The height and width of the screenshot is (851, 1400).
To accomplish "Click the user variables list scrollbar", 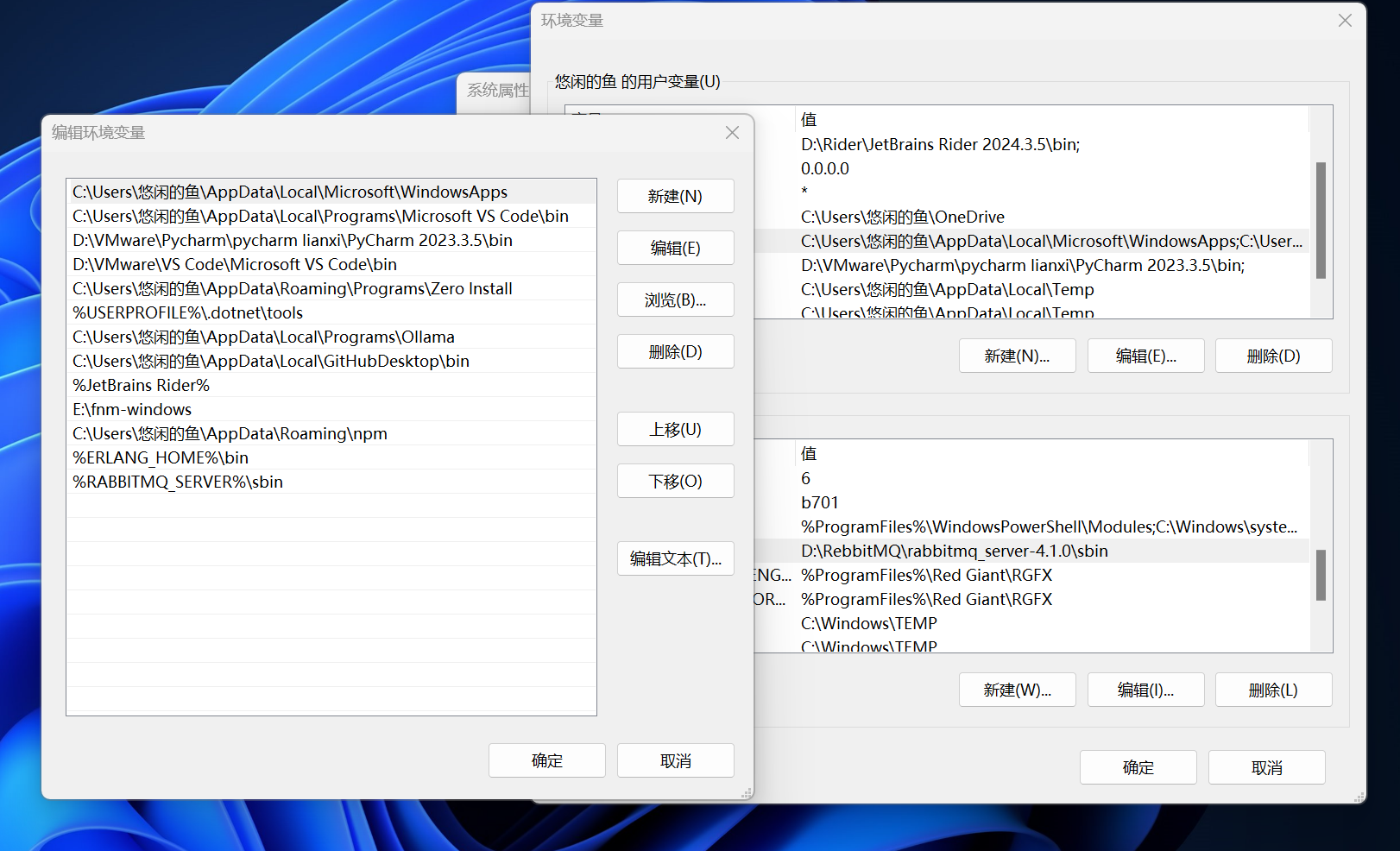I will pyautogui.click(x=1321, y=220).
